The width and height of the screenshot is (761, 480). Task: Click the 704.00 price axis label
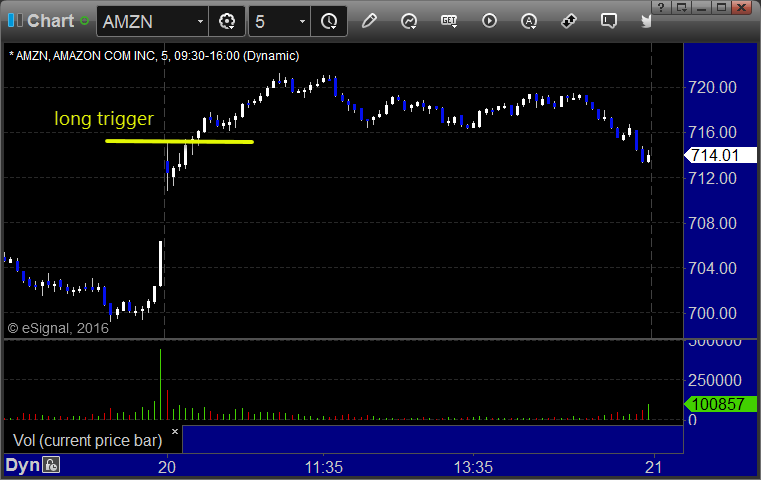pos(712,268)
